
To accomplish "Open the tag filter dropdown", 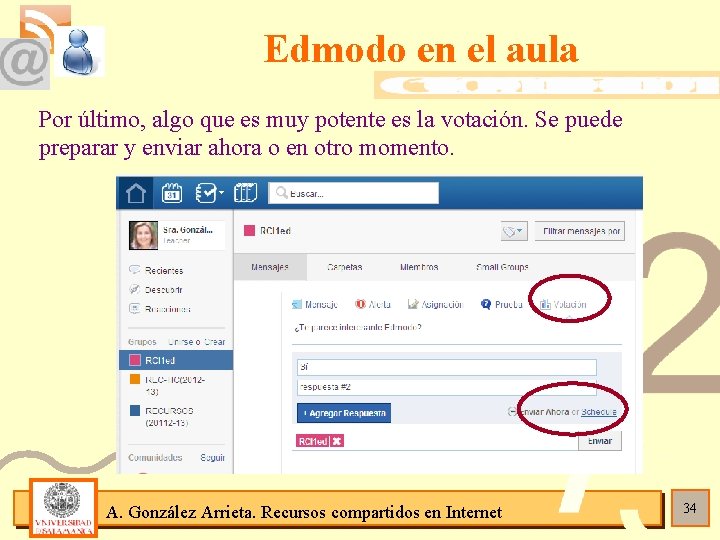I will (514, 231).
